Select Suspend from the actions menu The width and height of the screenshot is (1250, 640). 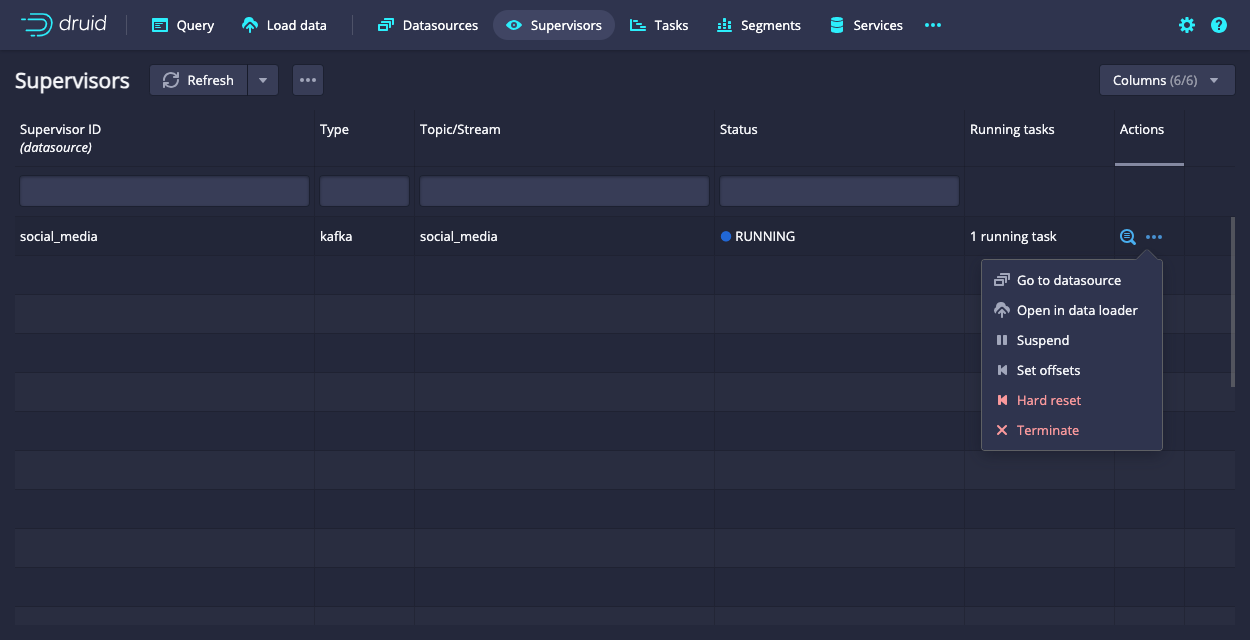click(1043, 340)
